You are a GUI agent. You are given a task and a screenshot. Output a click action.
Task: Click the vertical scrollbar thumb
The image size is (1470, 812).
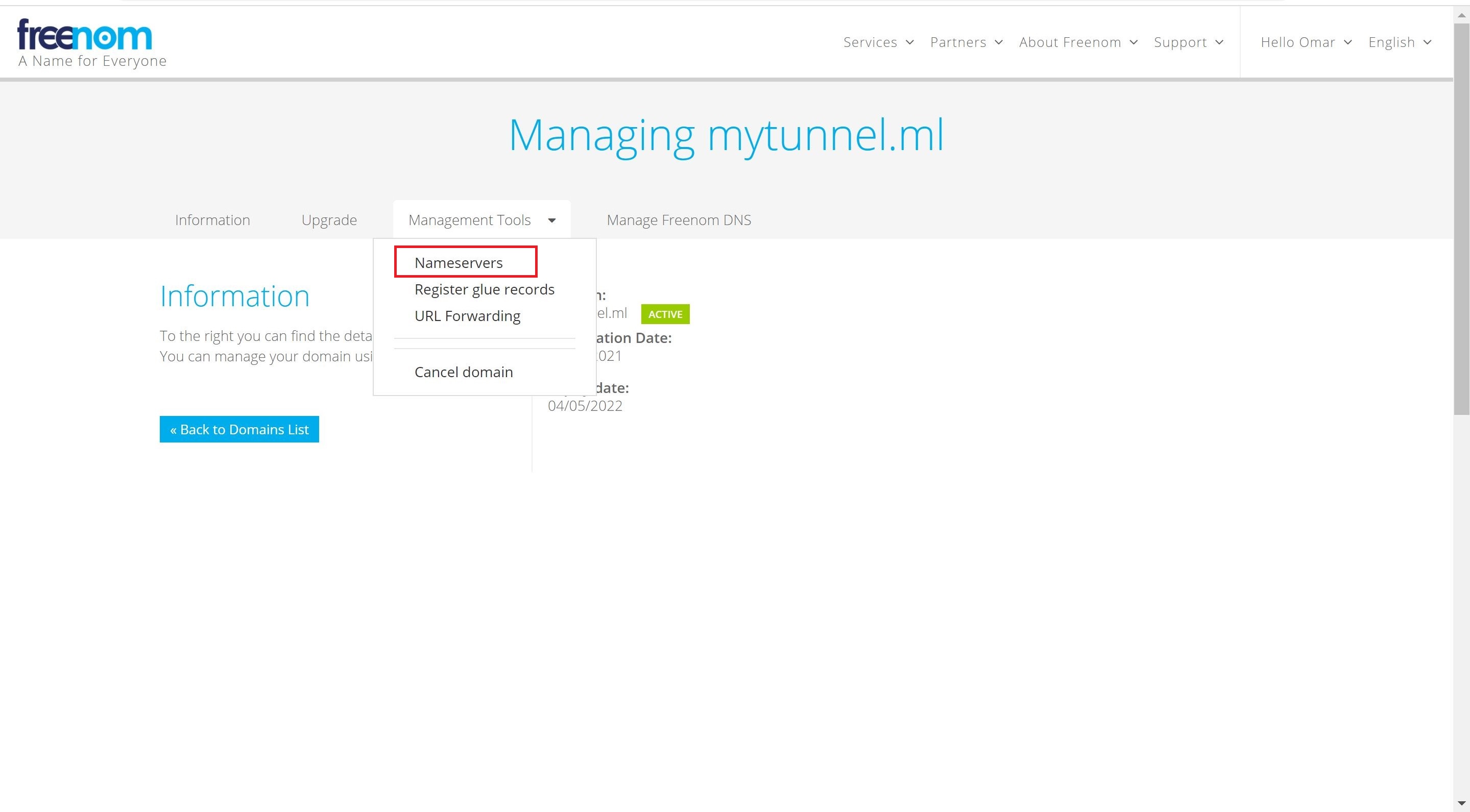tap(1461, 219)
